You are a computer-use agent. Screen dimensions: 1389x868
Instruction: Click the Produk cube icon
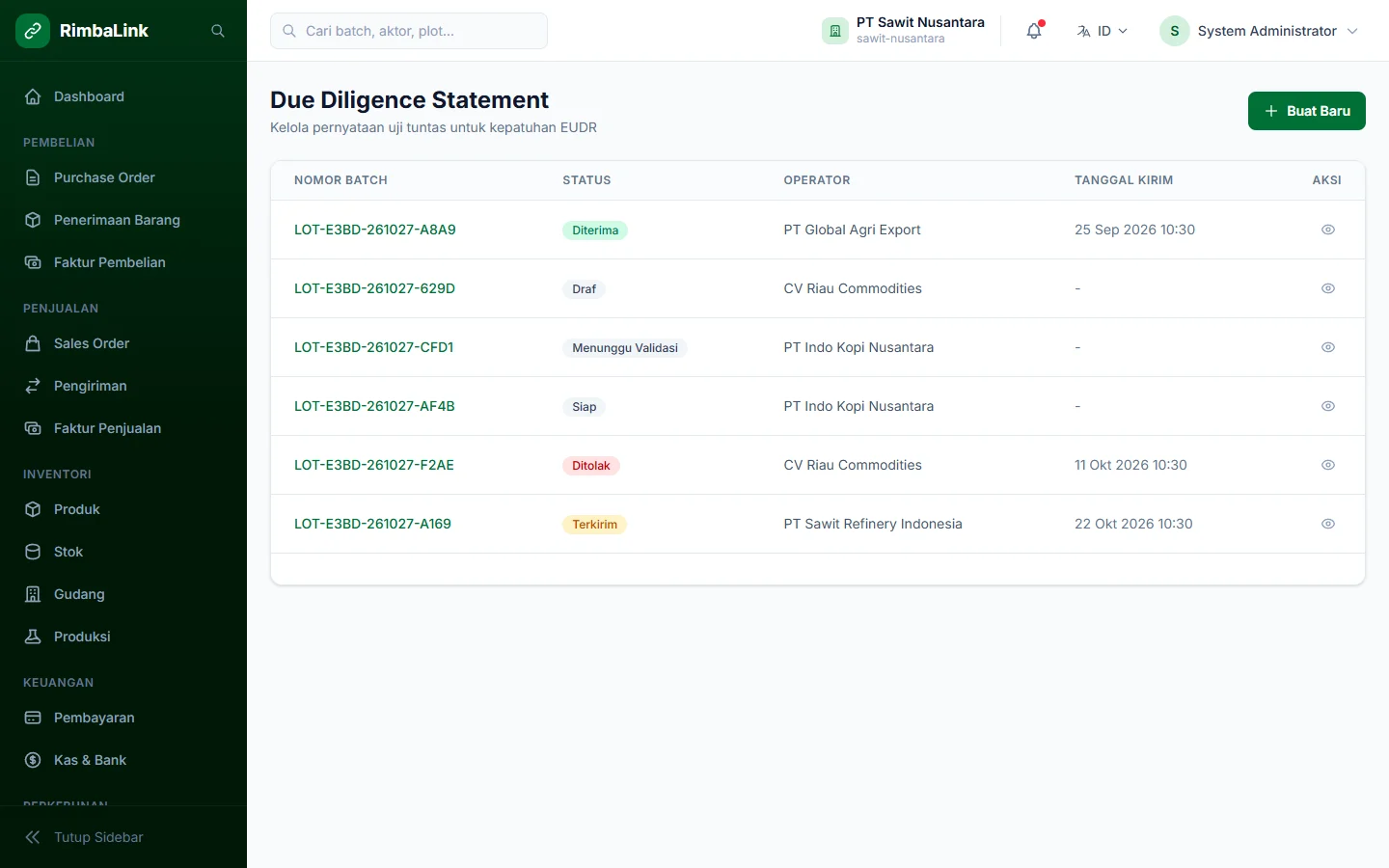click(x=33, y=509)
